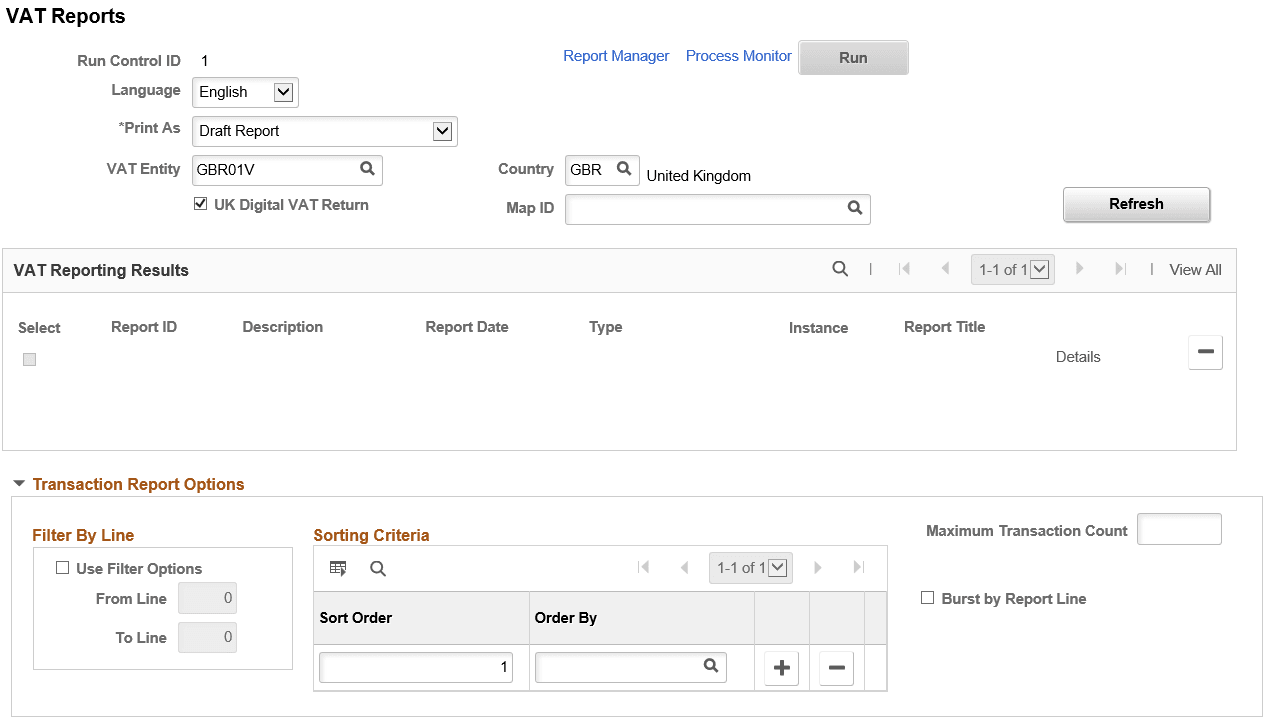Click the find icon in VAT Reporting Results
Image resolution: width=1269 pixels, height=725 pixels.
tap(840, 269)
